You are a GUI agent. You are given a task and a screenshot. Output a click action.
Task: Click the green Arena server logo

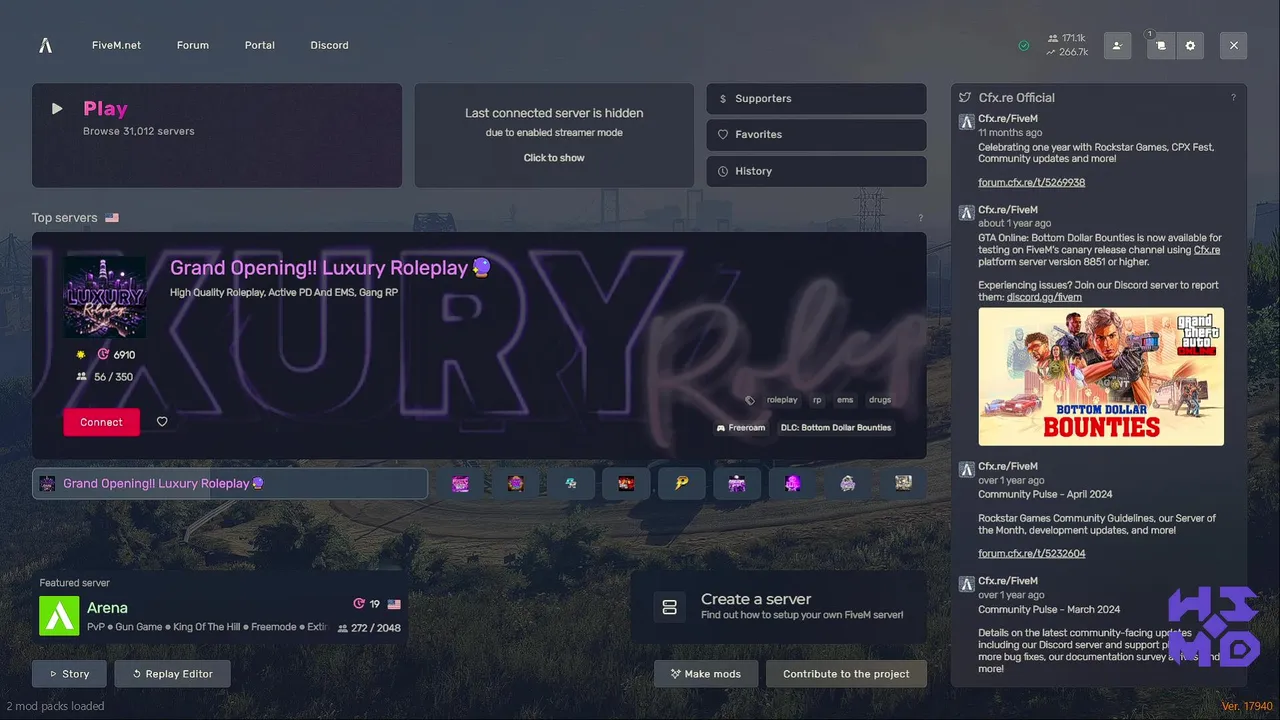coord(59,615)
